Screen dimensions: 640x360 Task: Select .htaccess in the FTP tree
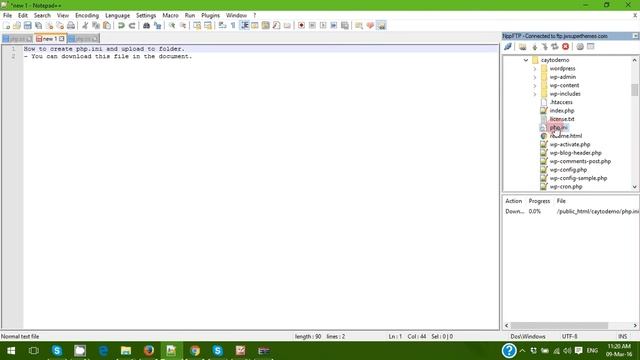click(561, 102)
